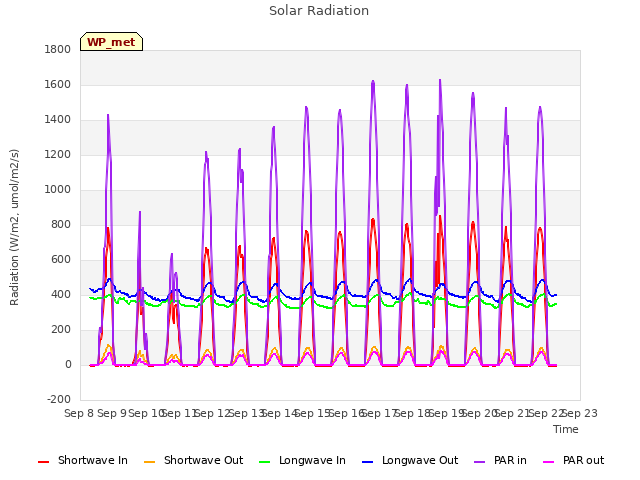
Task: Click the orange Shortwave Out legend swatch
Action: click(x=150, y=462)
